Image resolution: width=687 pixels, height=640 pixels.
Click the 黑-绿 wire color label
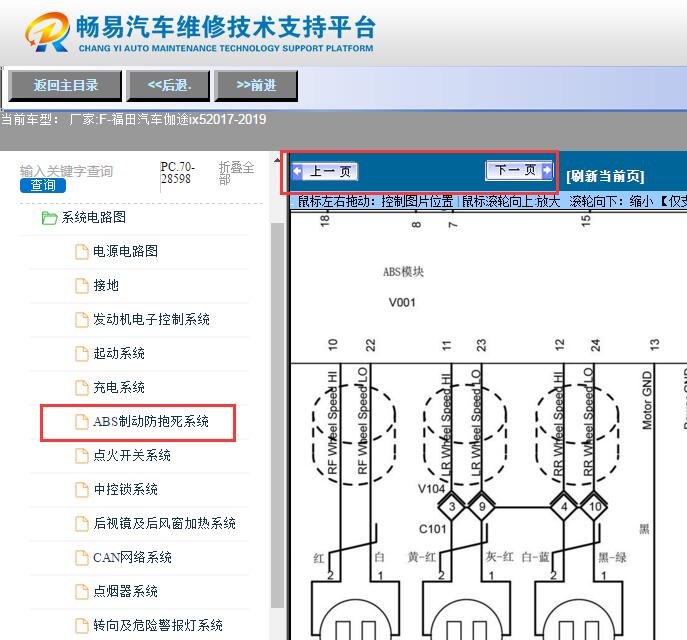(612, 557)
